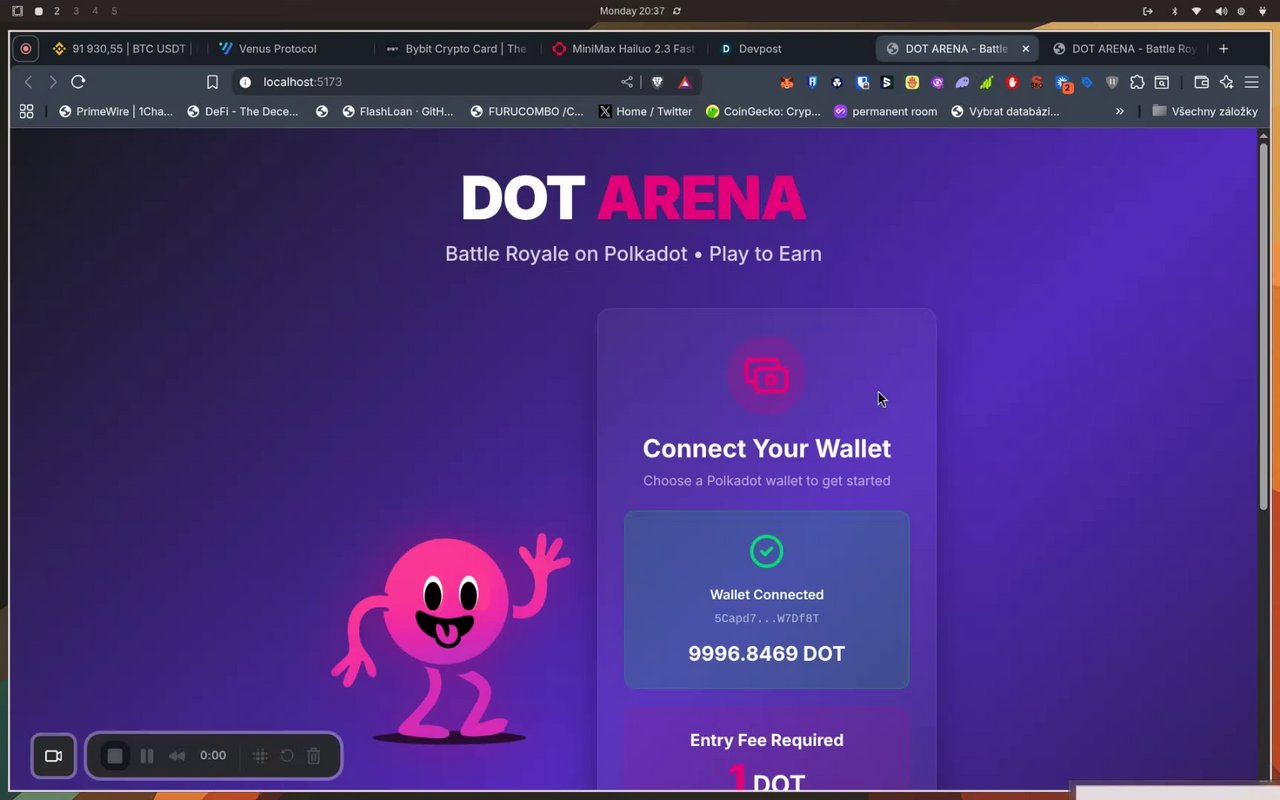Open the FlashLoan GitHub bookmark
The width and height of the screenshot is (1280, 800).
pos(397,111)
